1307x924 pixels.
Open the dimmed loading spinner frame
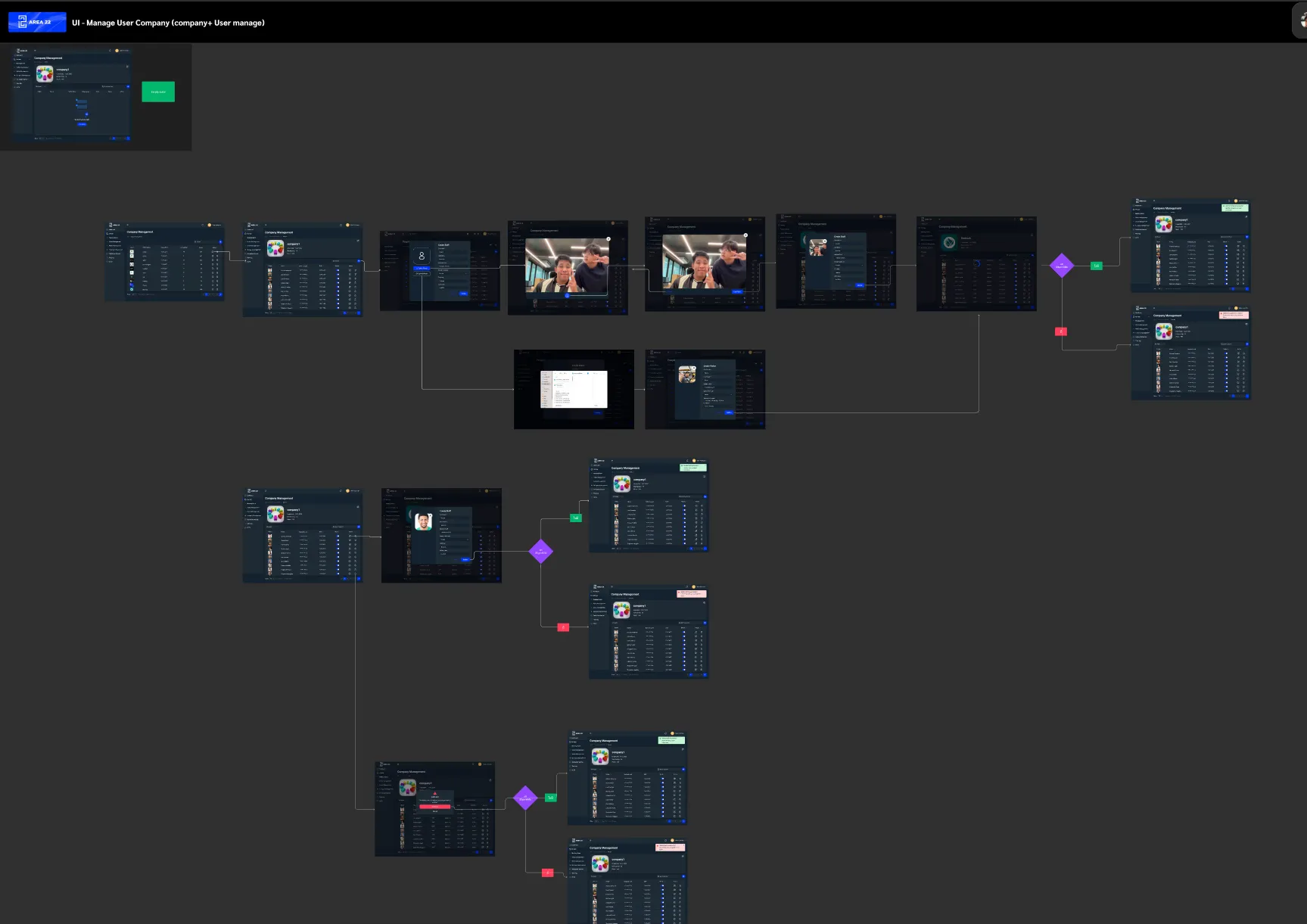[x=976, y=264]
